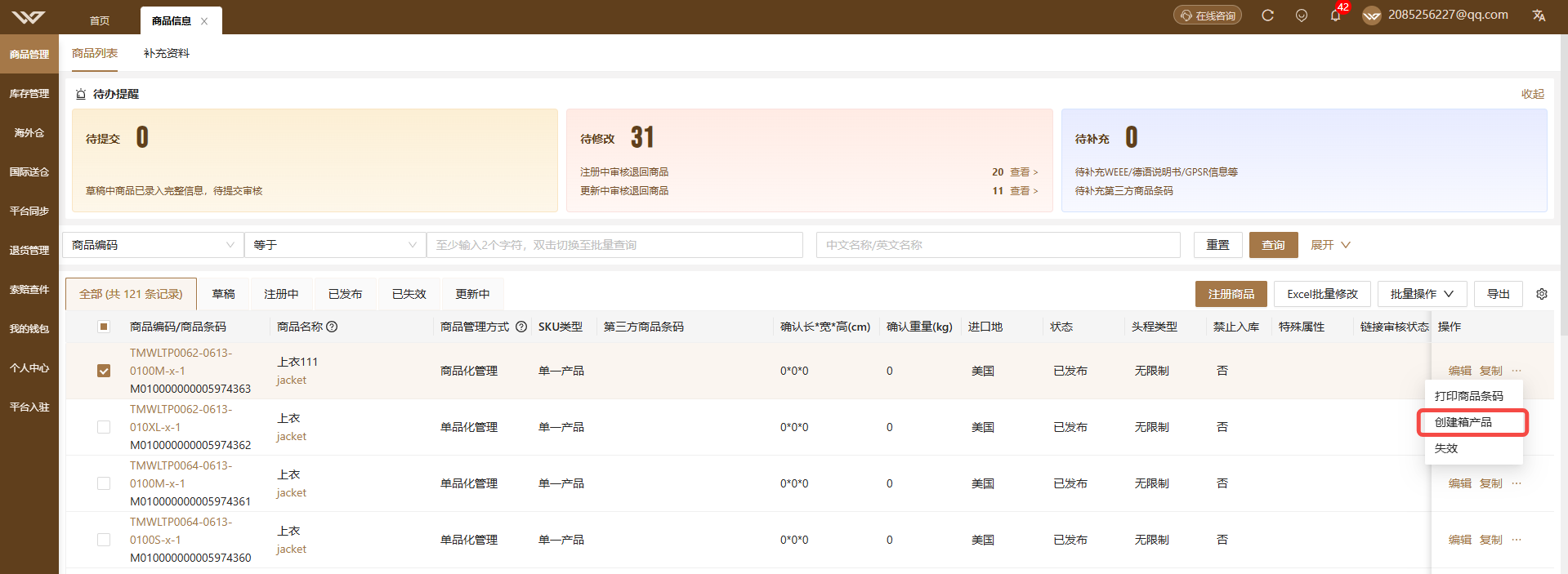
Task: Open 我的钱包 in the sidebar
Action: [x=29, y=329]
